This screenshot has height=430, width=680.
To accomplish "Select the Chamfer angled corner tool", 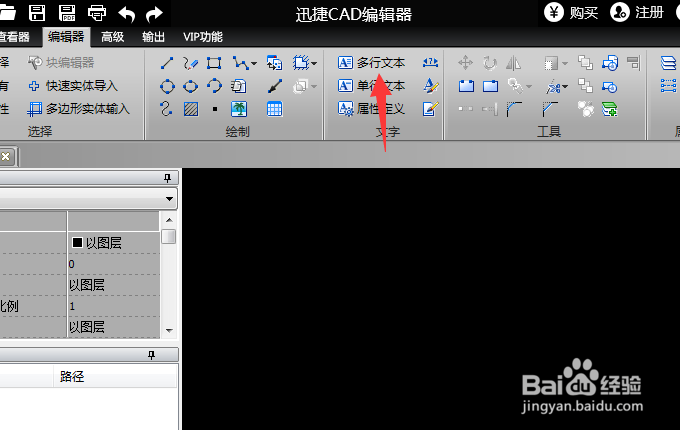I will click(x=550, y=109).
